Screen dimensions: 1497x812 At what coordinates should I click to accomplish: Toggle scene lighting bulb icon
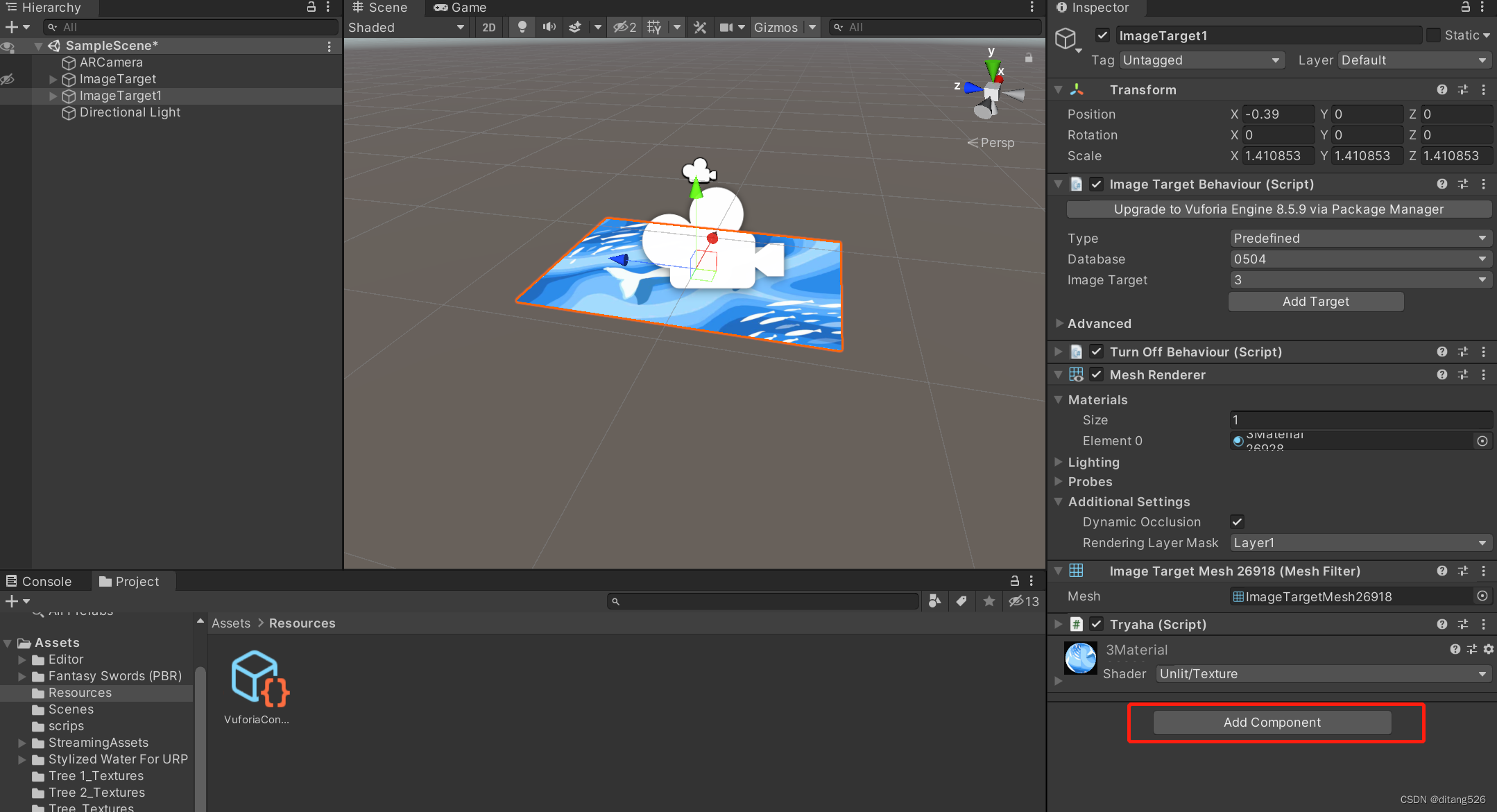coord(522,27)
